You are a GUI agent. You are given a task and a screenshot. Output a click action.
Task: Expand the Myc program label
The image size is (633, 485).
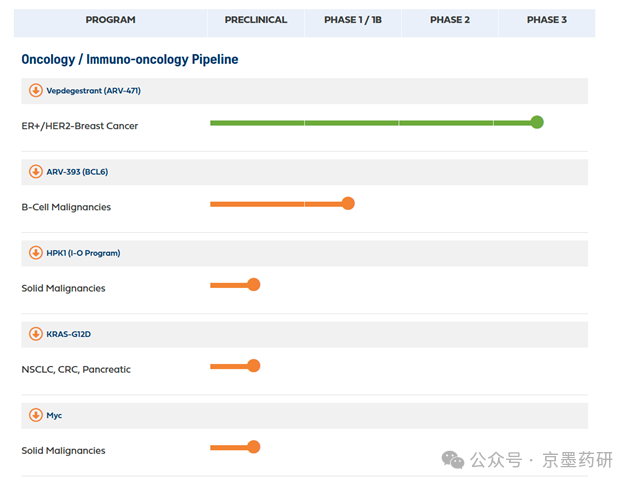[x=54, y=416]
